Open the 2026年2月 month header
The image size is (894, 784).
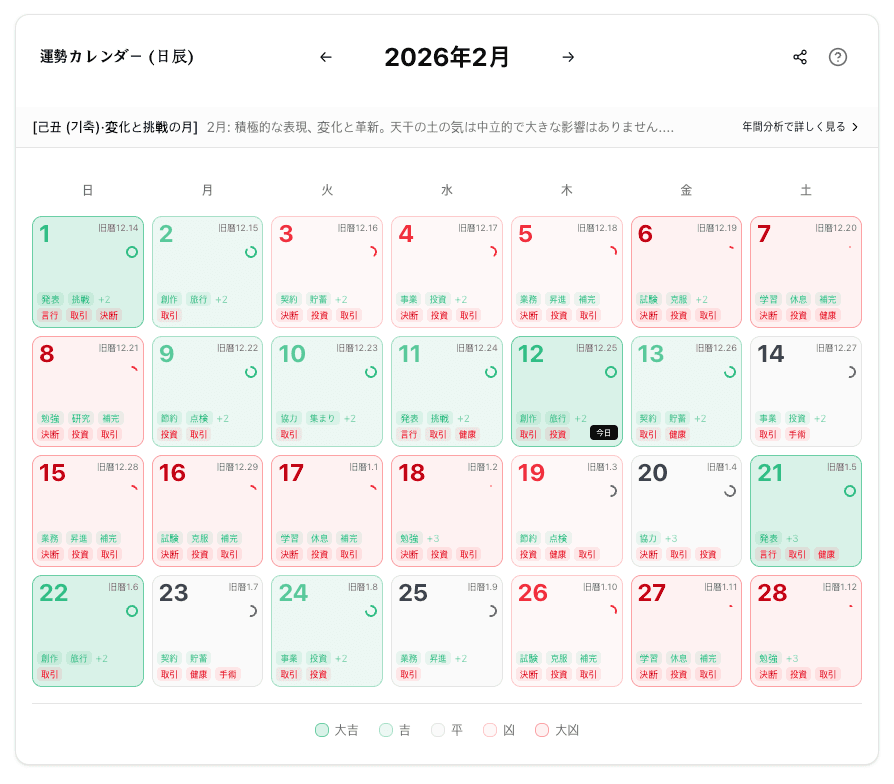(446, 57)
